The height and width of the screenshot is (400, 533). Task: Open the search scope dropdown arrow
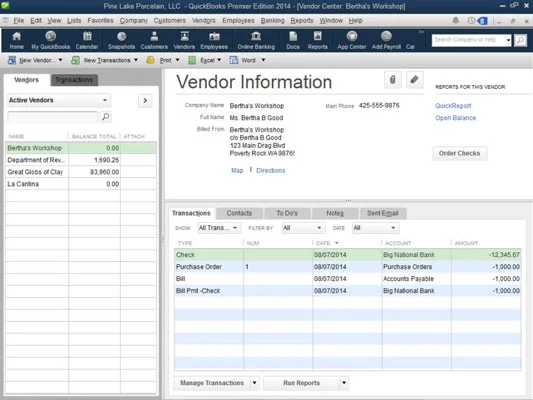pyautogui.click(x=508, y=40)
